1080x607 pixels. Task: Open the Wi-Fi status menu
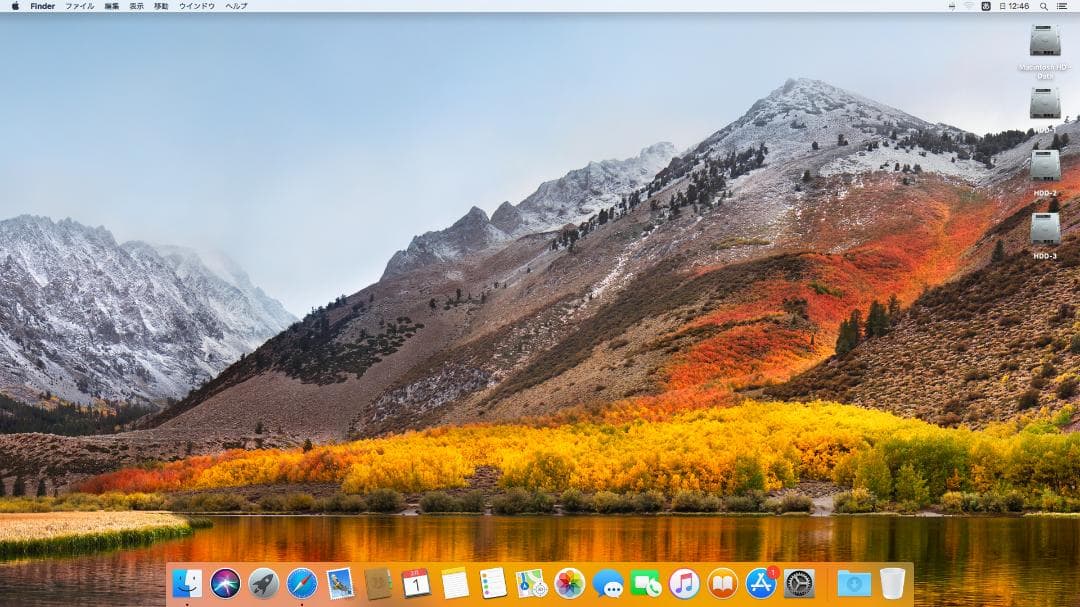(969, 7)
